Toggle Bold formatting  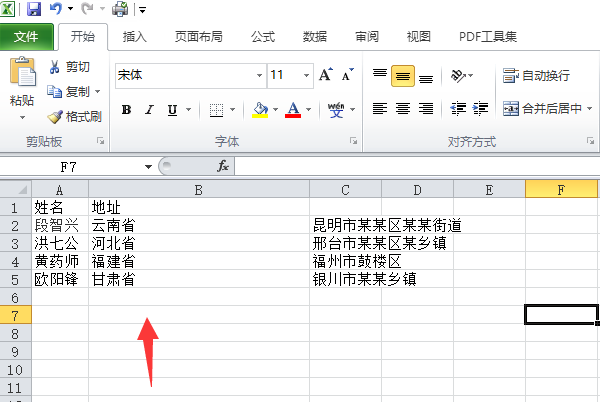click(x=126, y=110)
